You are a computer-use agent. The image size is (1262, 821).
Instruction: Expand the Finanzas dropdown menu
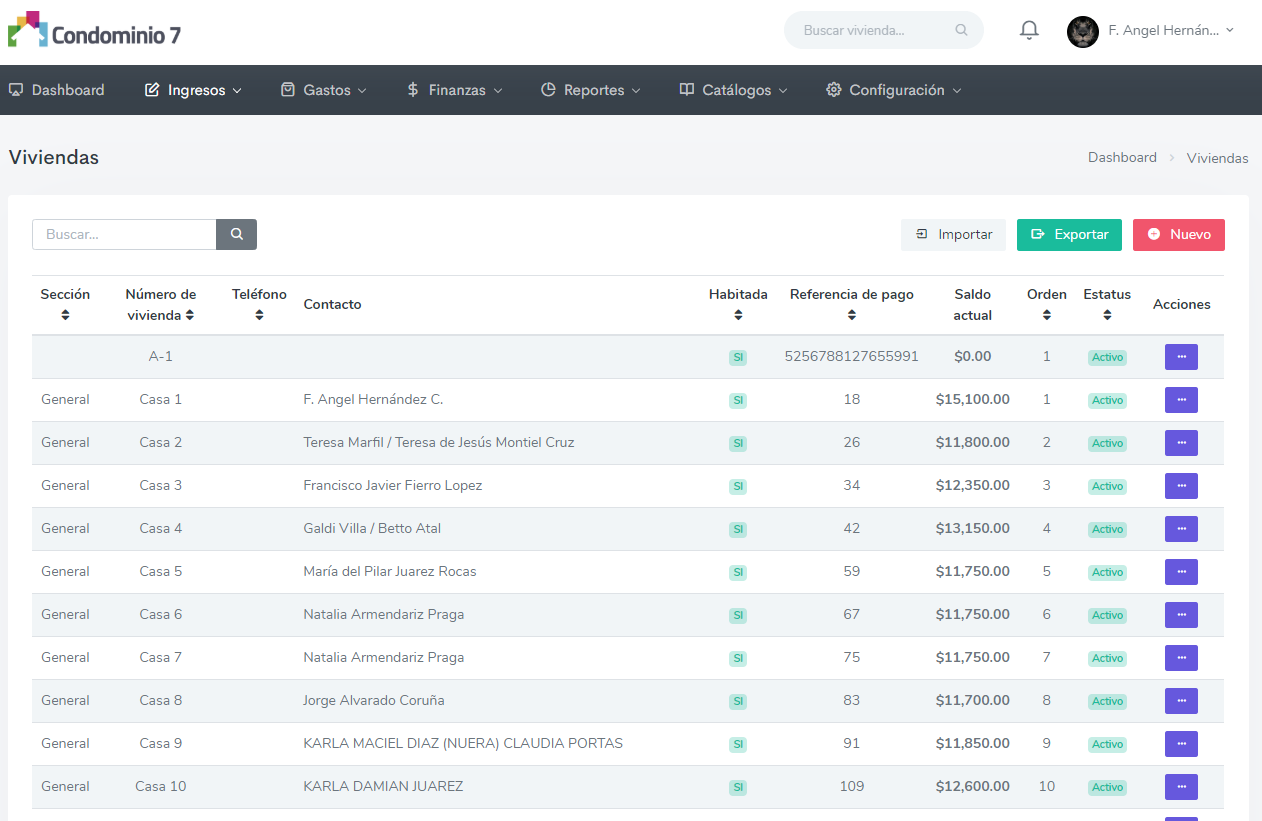pos(455,90)
